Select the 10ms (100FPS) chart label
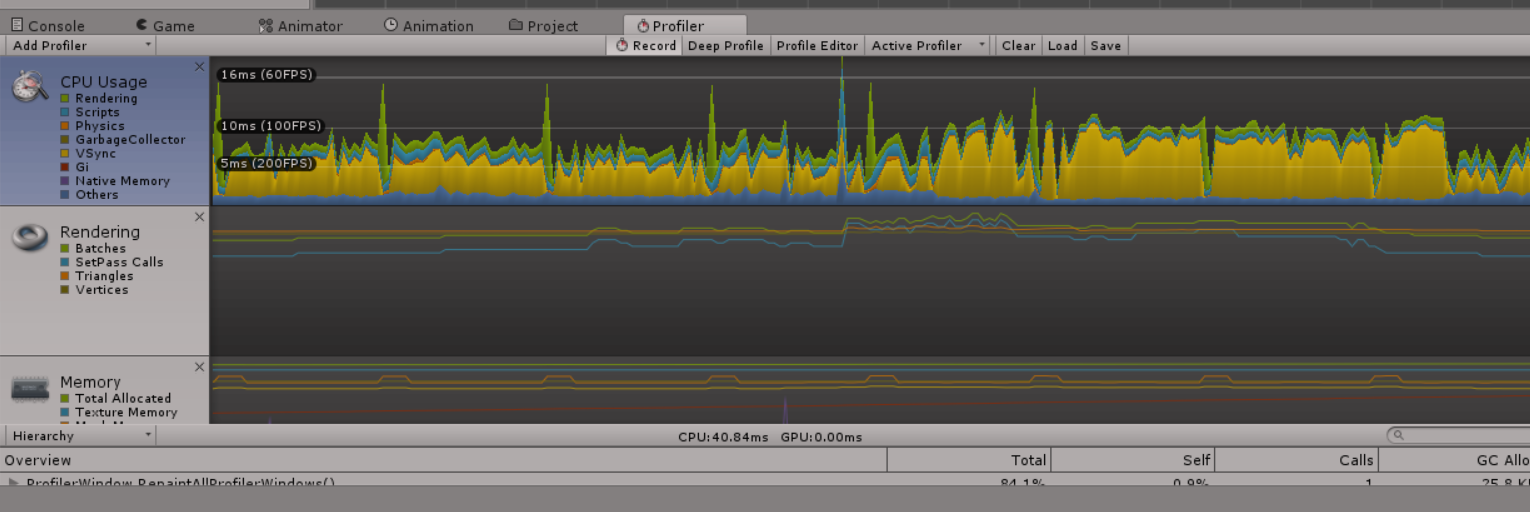Screen dimensions: 1530x512 click(271, 126)
